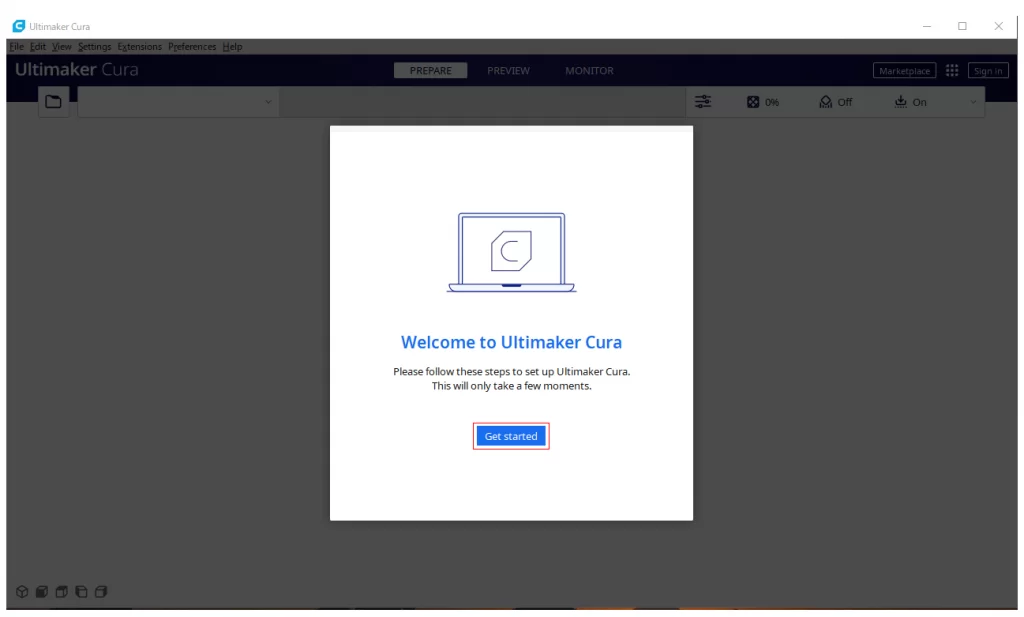Click the Sign in button
Image resolution: width=1024 pixels, height=617 pixels.
tap(988, 71)
